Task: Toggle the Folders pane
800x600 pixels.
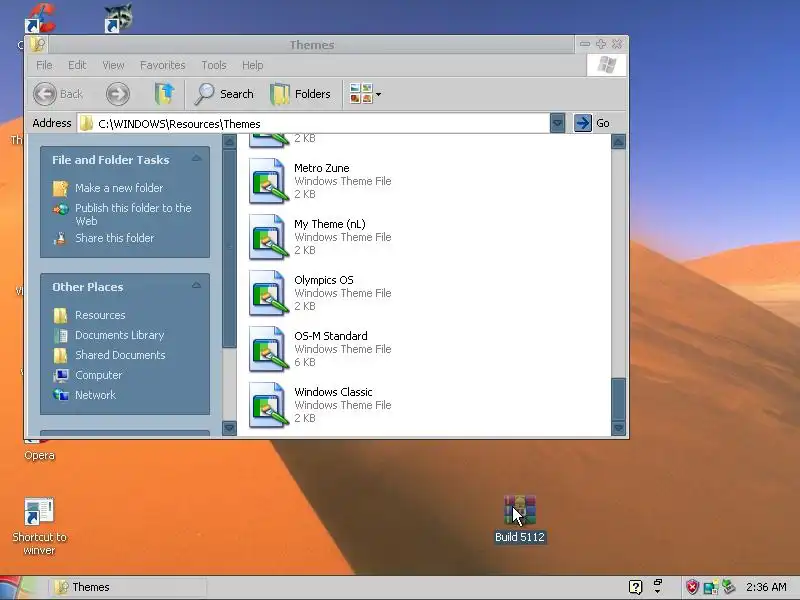Action: point(300,94)
